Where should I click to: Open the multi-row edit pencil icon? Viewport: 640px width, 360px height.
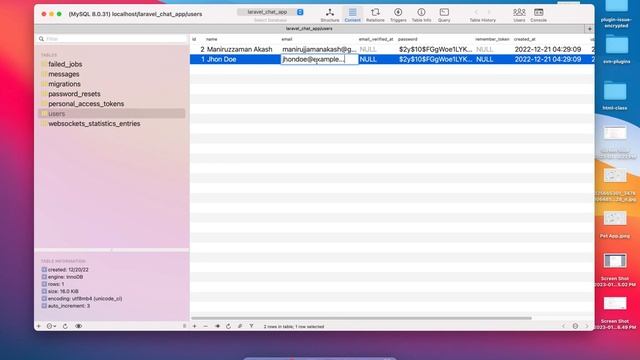pos(240,326)
